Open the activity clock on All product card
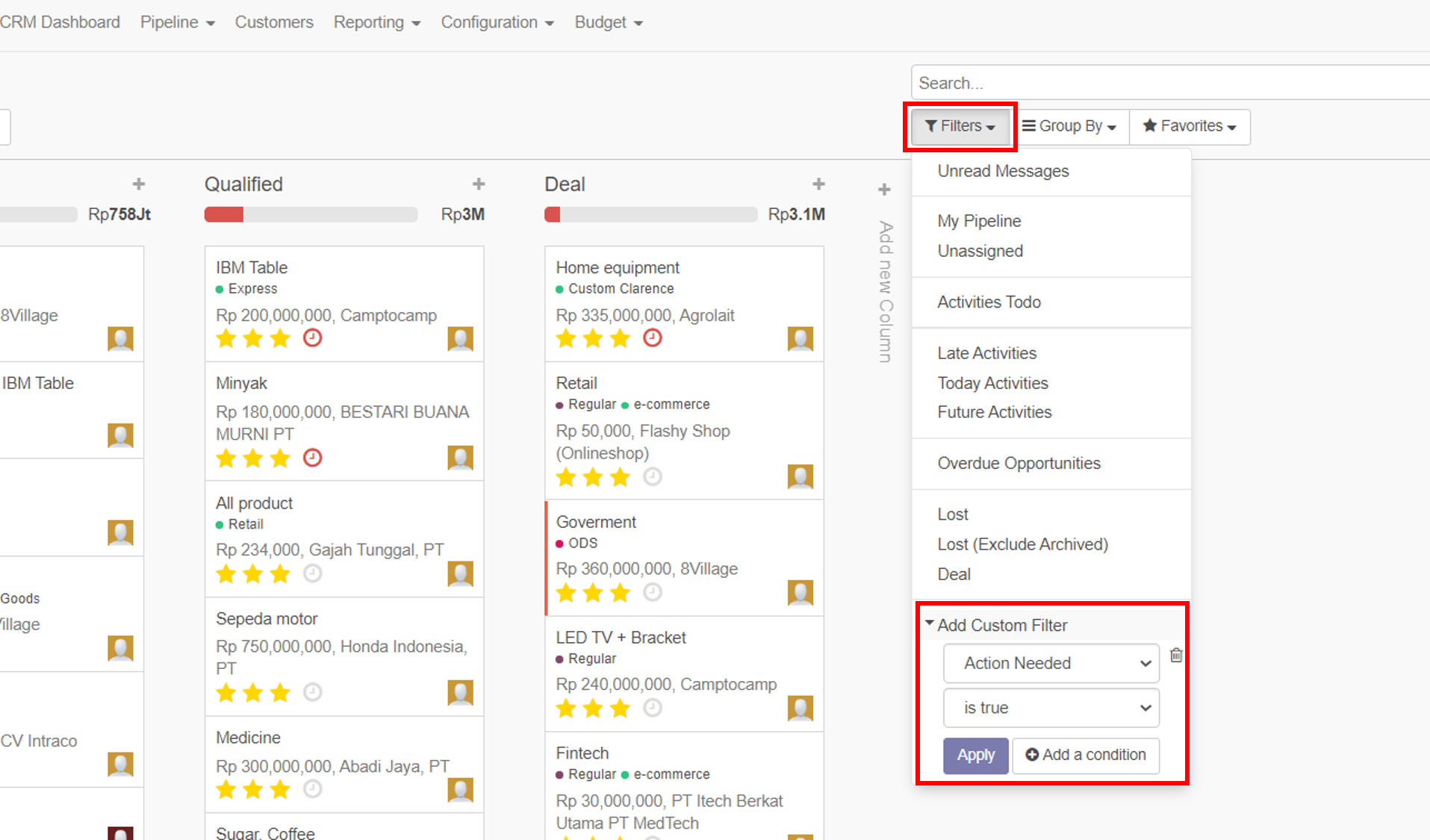This screenshot has height=840, width=1430. tap(312, 573)
